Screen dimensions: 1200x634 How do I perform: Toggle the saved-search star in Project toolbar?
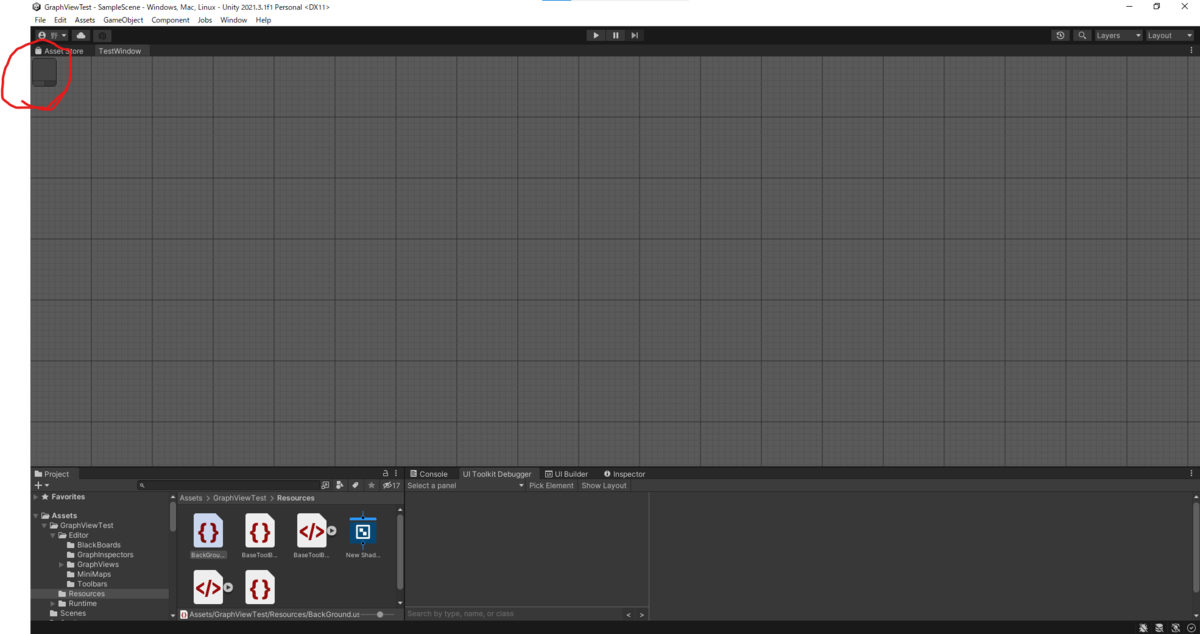(x=370, y=485)
